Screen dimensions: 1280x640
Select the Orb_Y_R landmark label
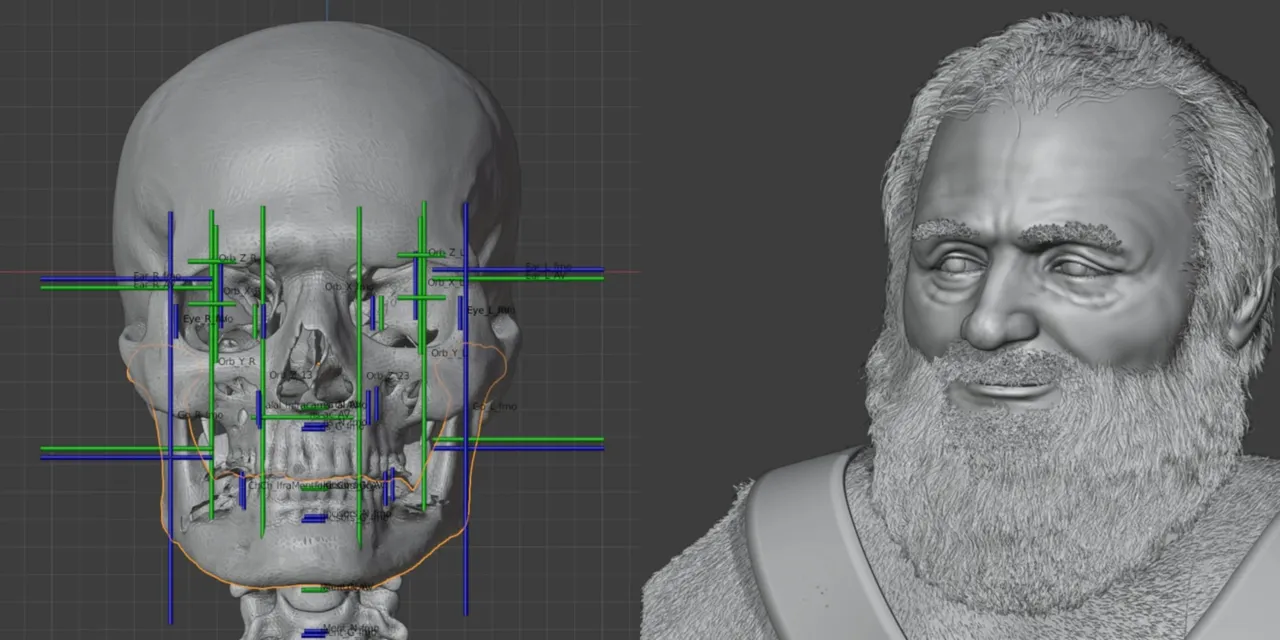237,360
